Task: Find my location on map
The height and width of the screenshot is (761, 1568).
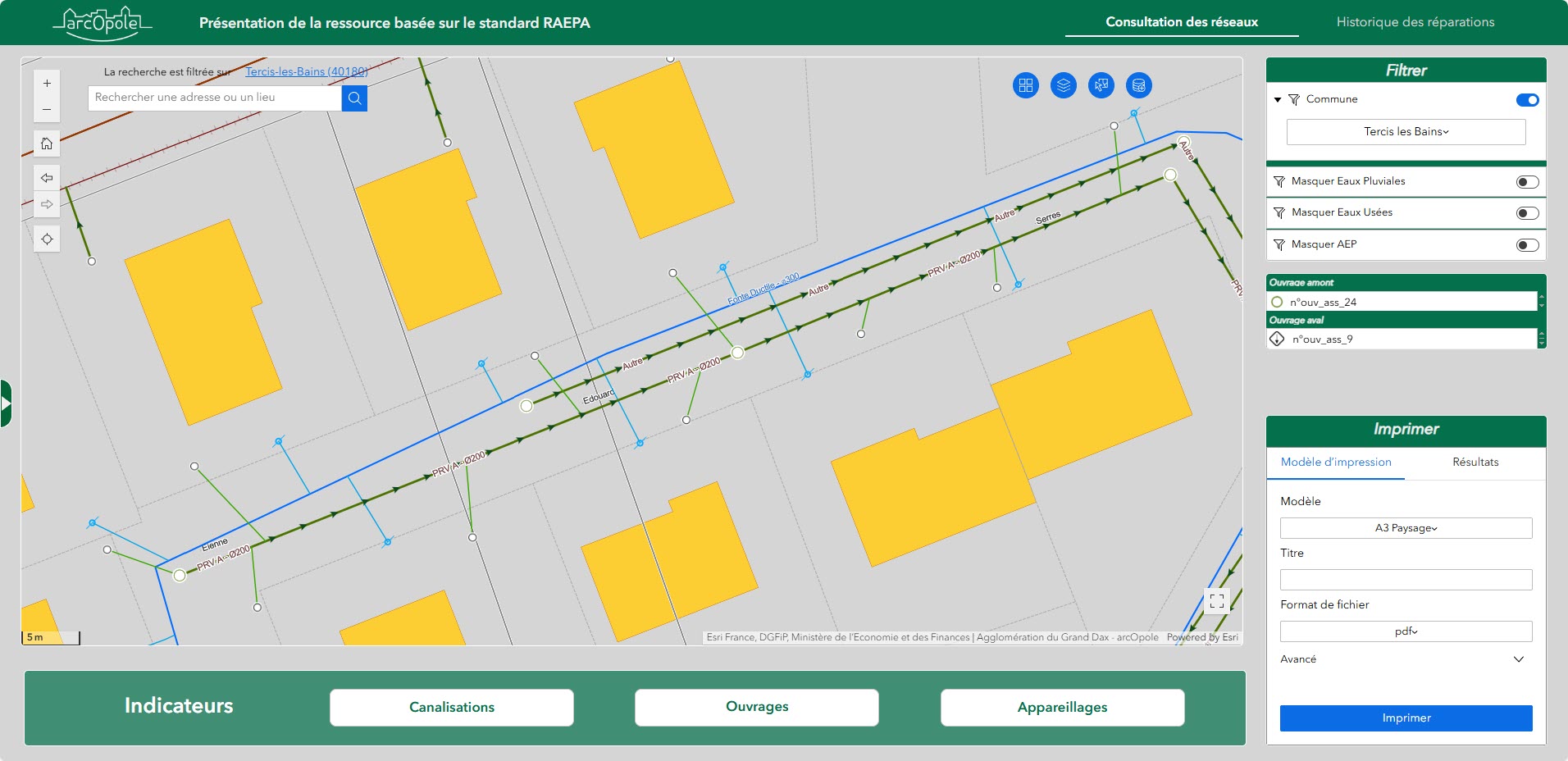Action: tap(47, 239)
